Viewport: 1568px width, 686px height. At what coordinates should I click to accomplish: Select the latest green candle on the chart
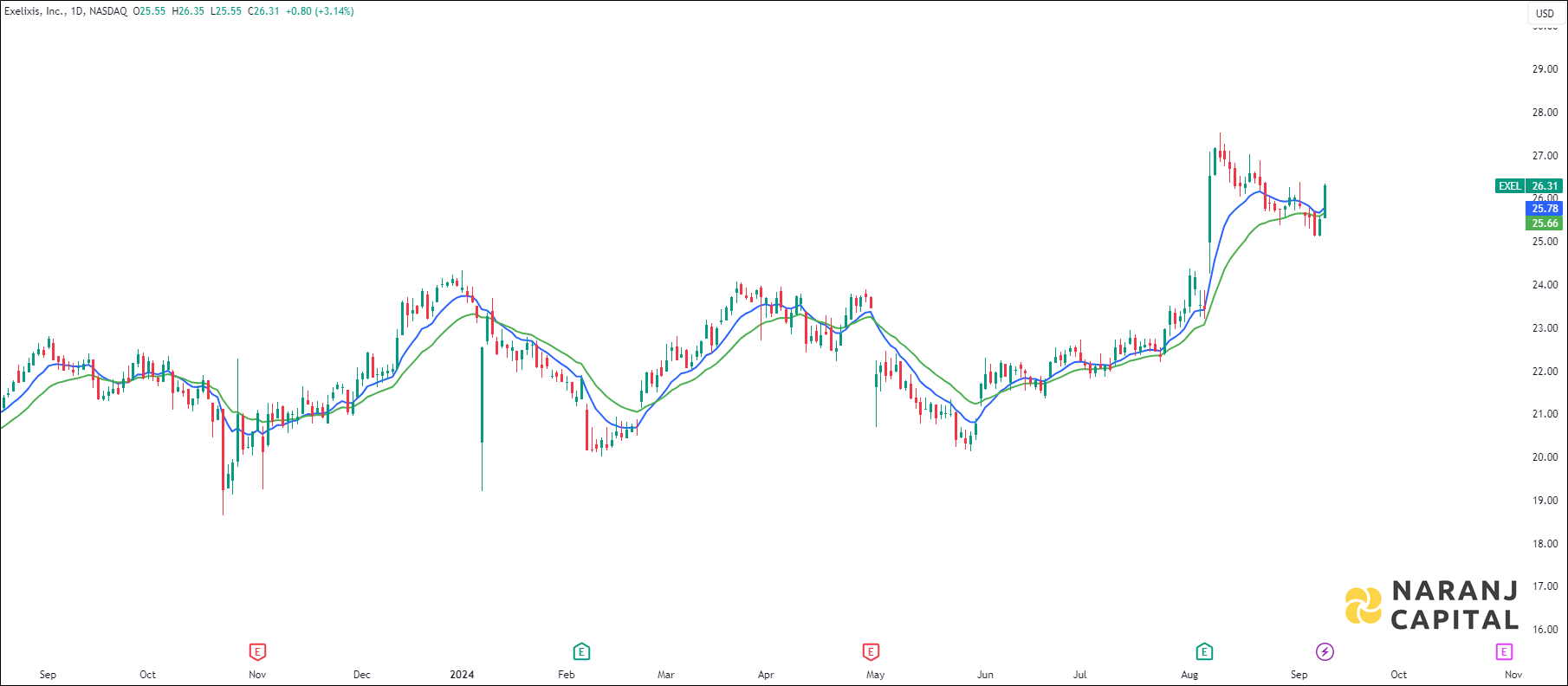pyautogui.click(x=1325, y=201)
